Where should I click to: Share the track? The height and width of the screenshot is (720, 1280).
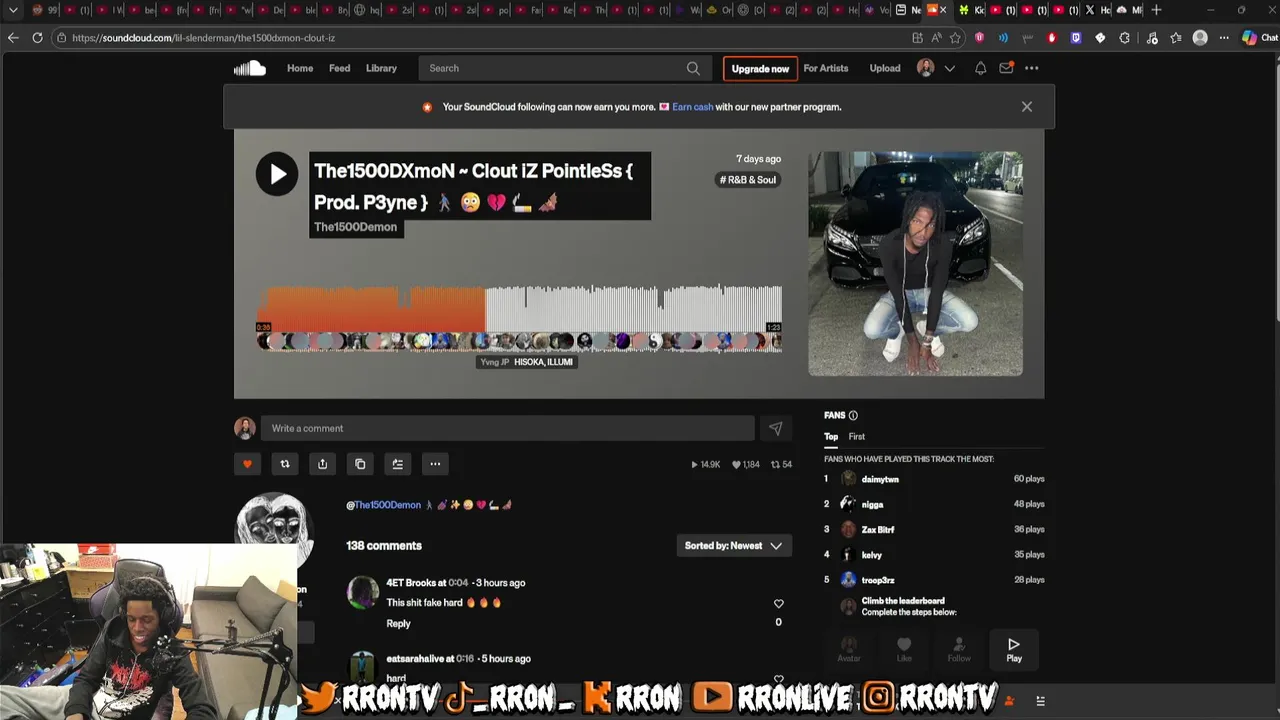coord(322,464)
